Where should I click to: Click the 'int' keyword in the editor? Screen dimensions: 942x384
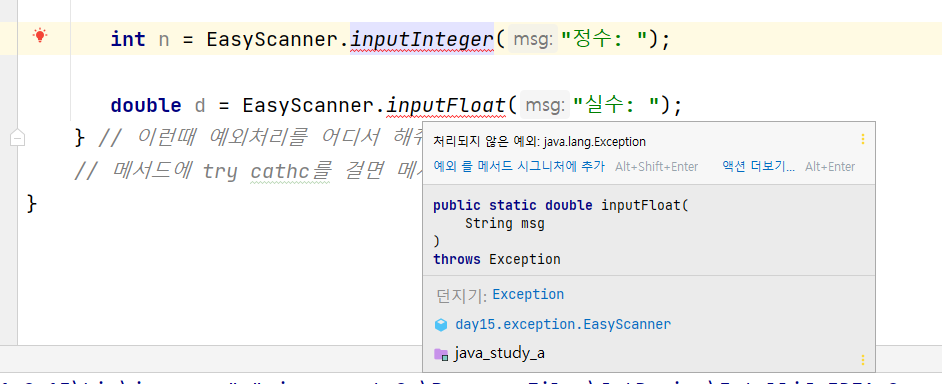[128, 40]
